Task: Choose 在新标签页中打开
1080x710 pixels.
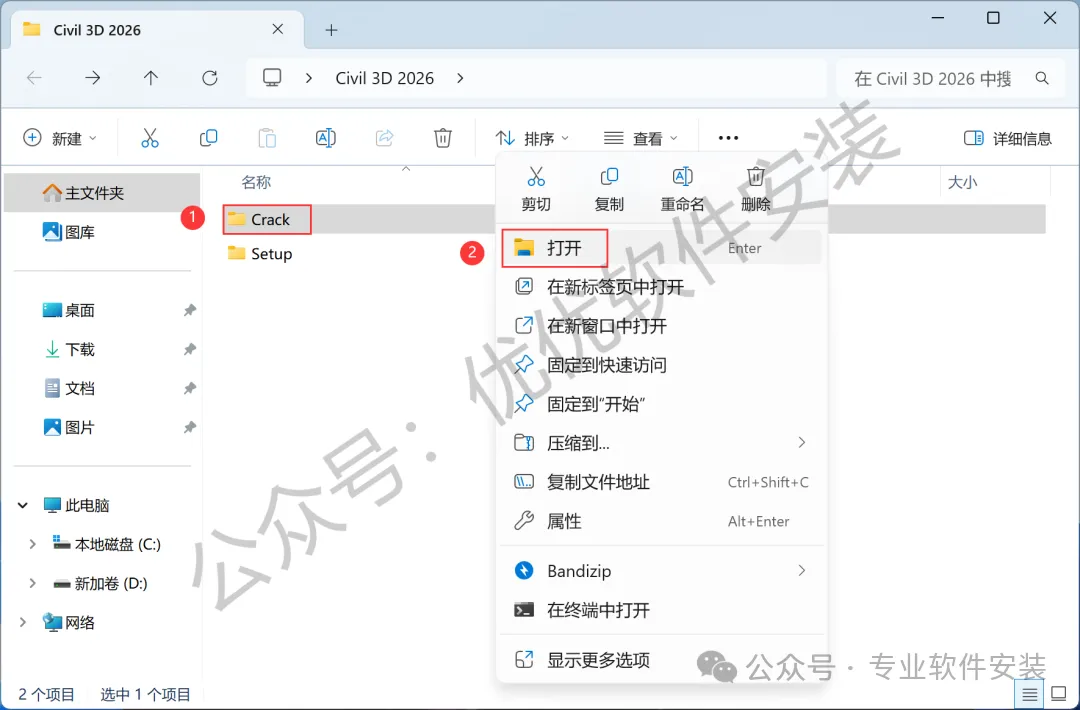Action: (x=661, y=286)
